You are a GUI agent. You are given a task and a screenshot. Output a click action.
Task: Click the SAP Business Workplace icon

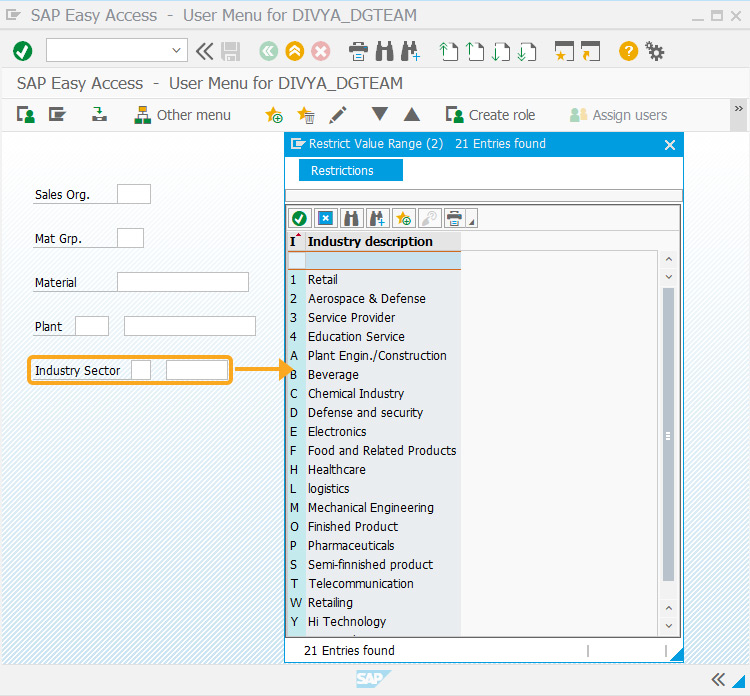pyautogui.click(x=99, y=114)
